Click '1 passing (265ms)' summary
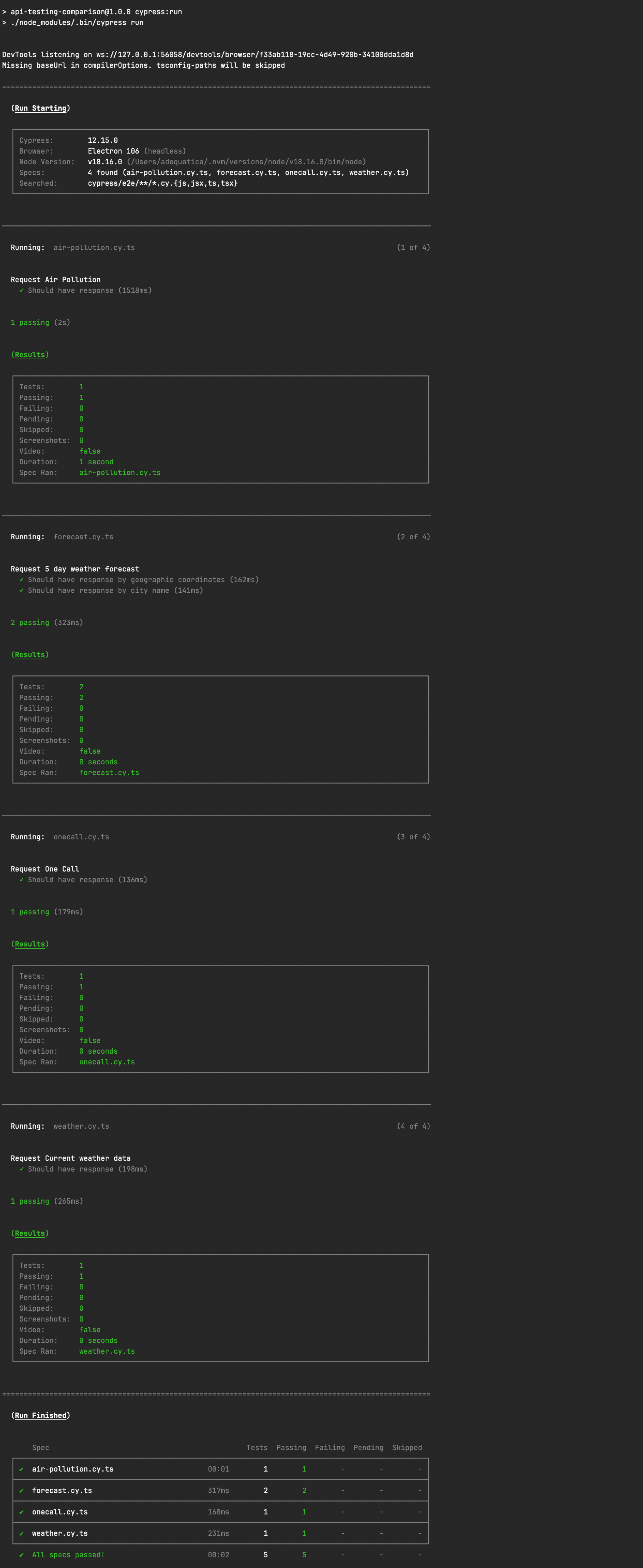Viewport: 643px width, 1568px height. (47, 1201)
